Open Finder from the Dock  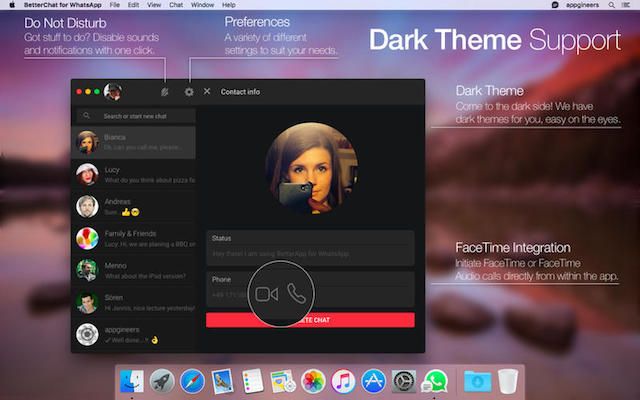point(132,381)
